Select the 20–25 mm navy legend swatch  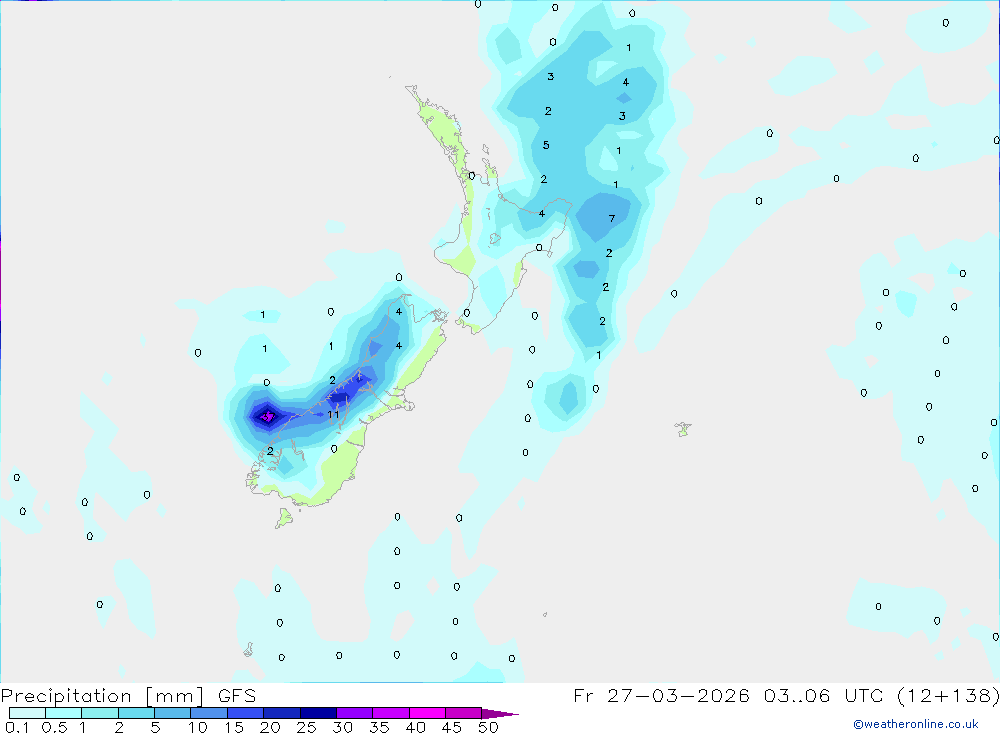[282, 713]
